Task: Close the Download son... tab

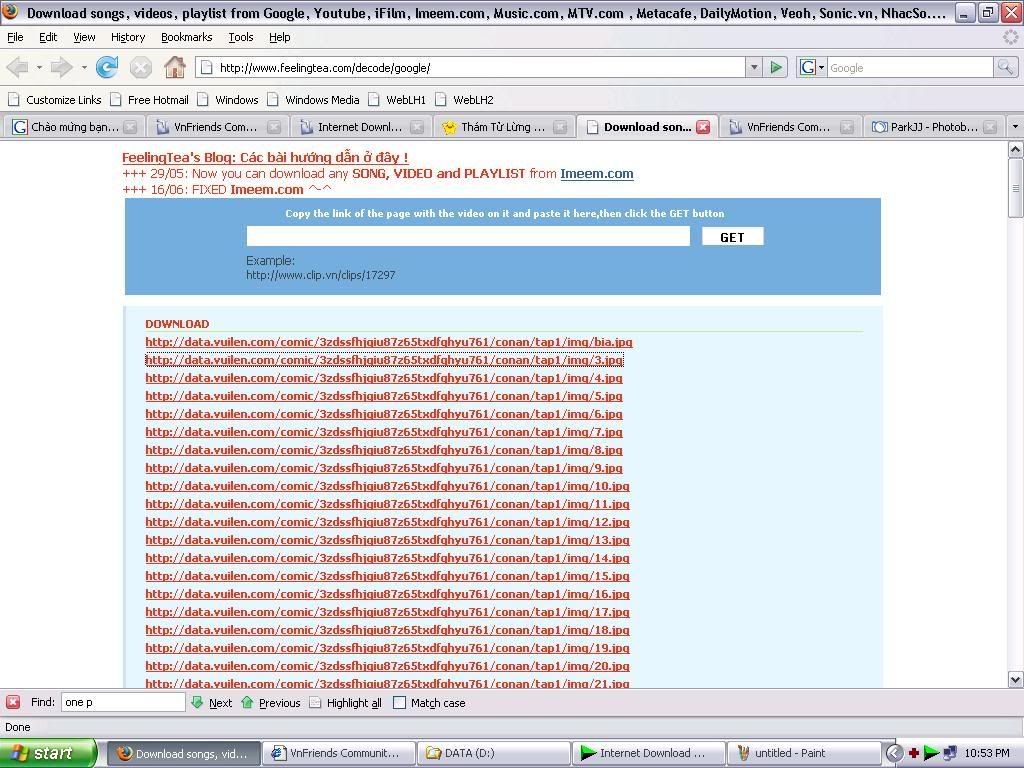Action: pos(703,127)
